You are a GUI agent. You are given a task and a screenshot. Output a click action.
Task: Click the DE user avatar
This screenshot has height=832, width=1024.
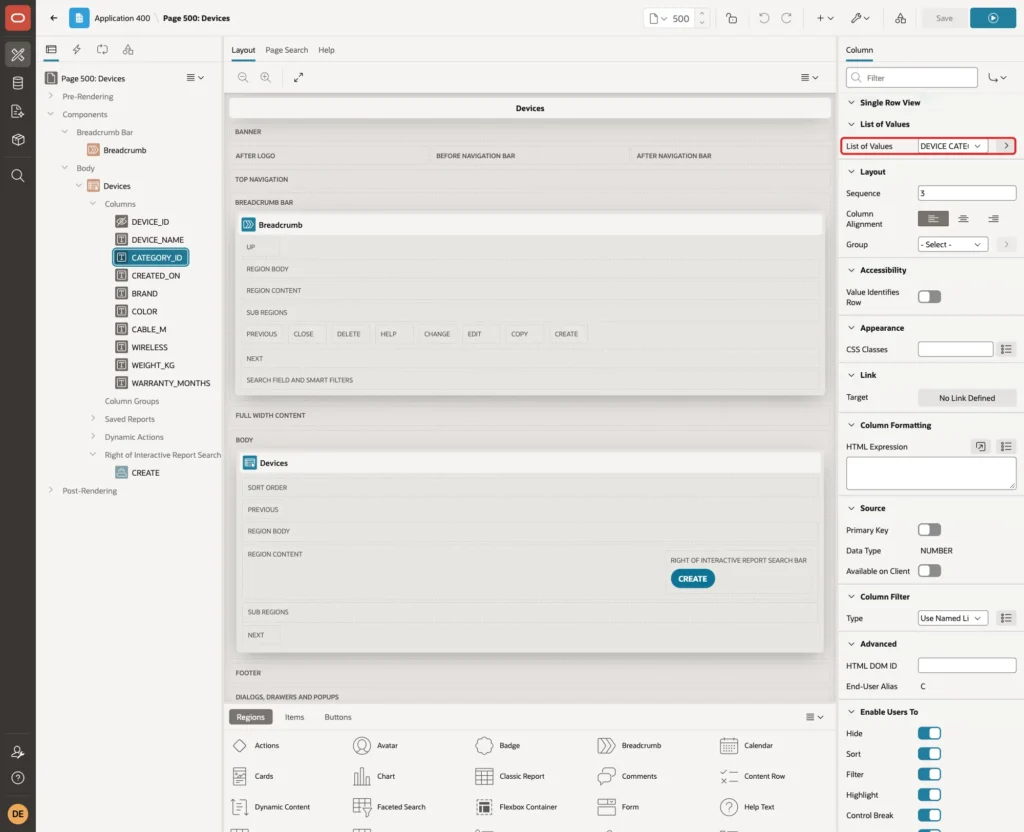(x=18, y=814)
